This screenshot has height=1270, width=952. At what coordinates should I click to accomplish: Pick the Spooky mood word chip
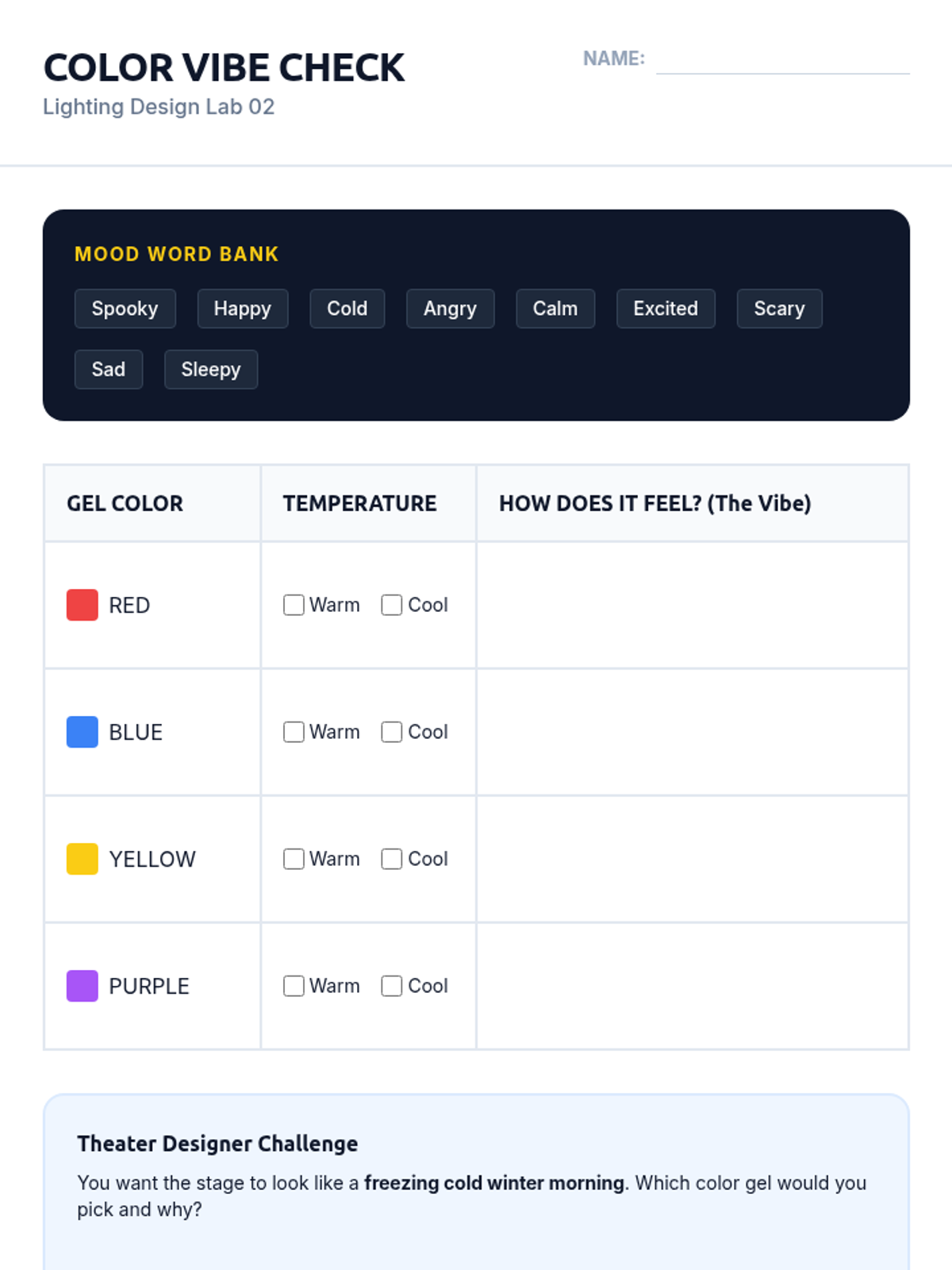coord(125,309)
